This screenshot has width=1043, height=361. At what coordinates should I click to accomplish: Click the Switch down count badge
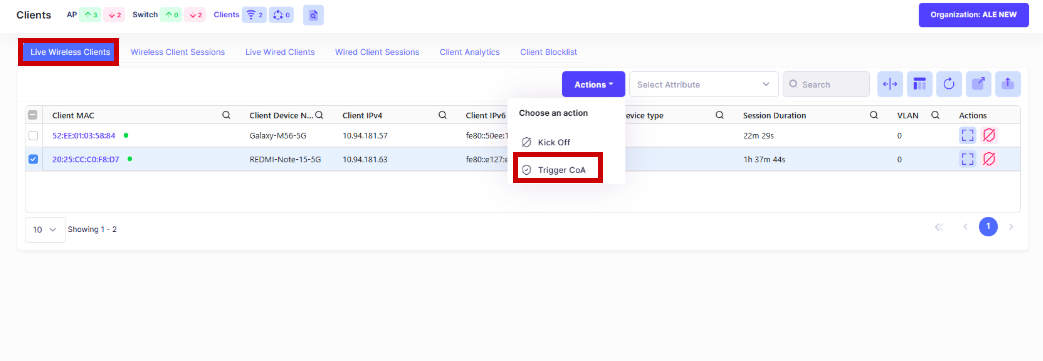pos(194,15)
